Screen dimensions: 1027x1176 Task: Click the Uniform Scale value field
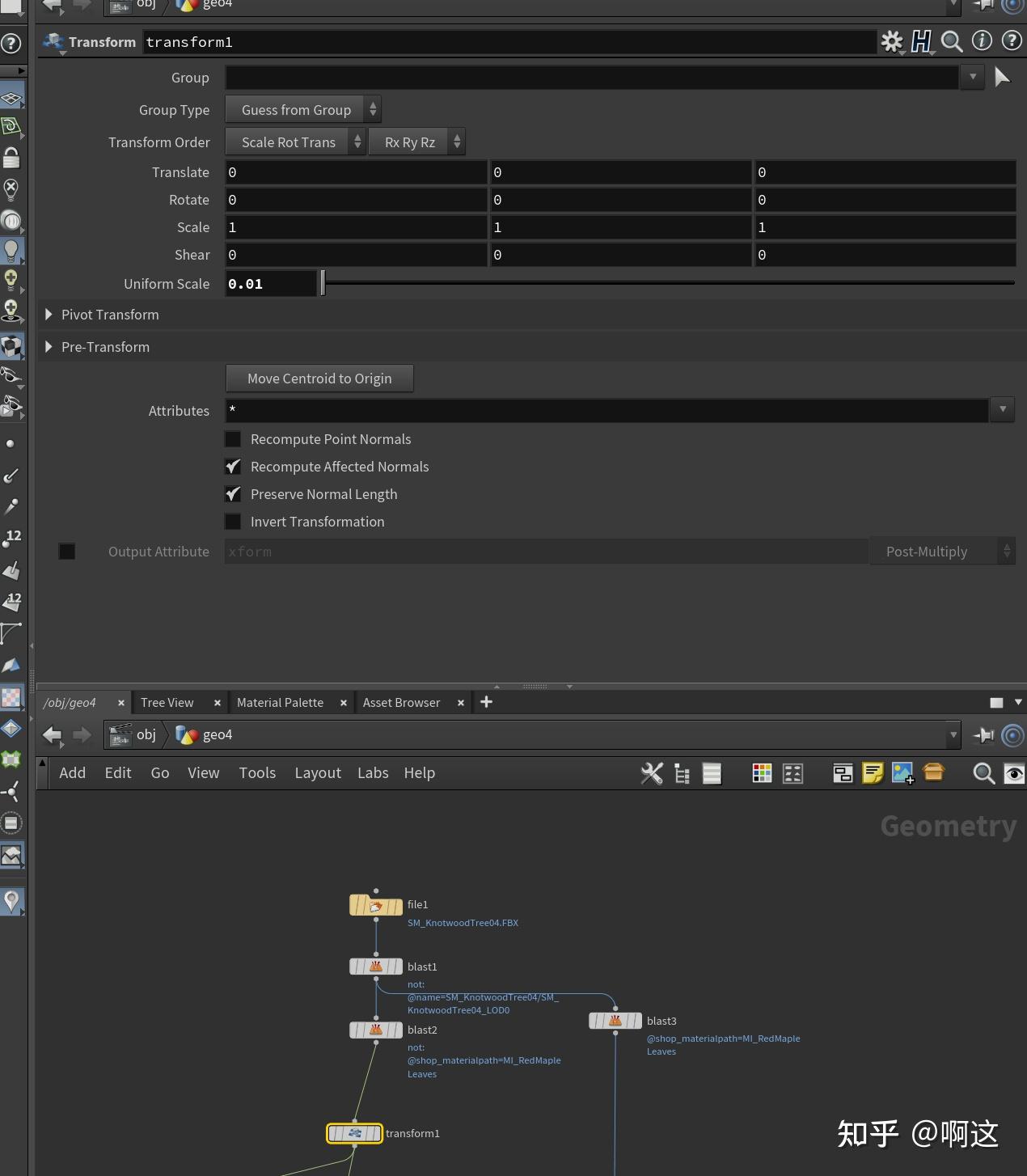point(270,284)
